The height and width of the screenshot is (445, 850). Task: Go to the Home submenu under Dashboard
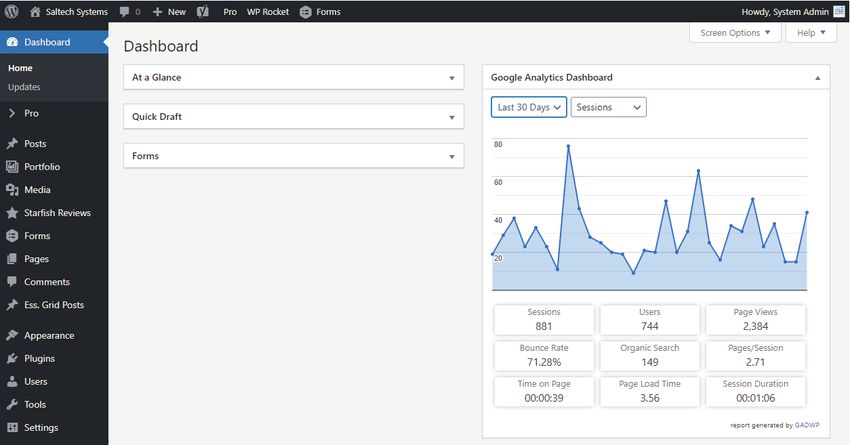20,68
